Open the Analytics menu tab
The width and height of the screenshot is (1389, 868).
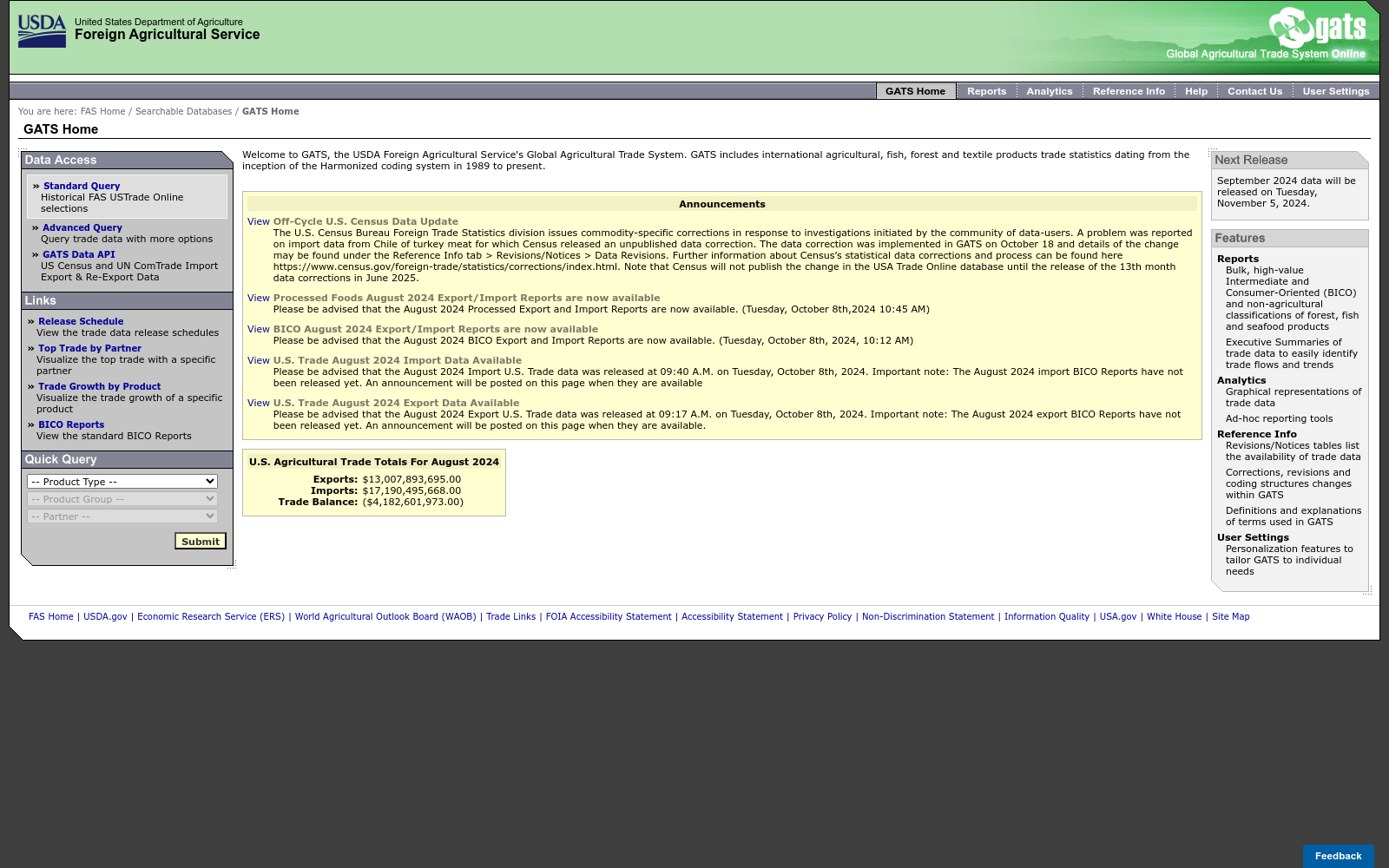point(1049,91)
